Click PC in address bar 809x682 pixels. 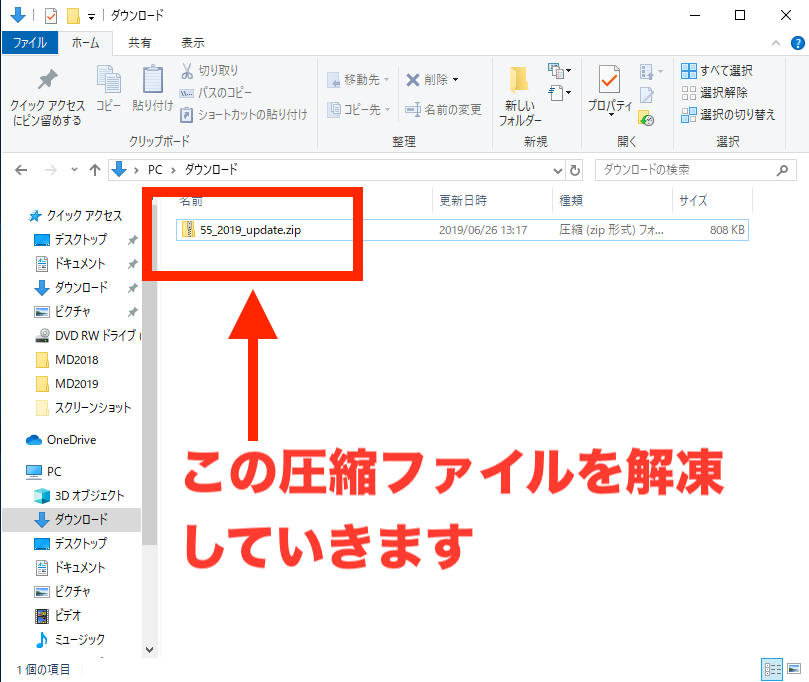click(x=155, y=170)
